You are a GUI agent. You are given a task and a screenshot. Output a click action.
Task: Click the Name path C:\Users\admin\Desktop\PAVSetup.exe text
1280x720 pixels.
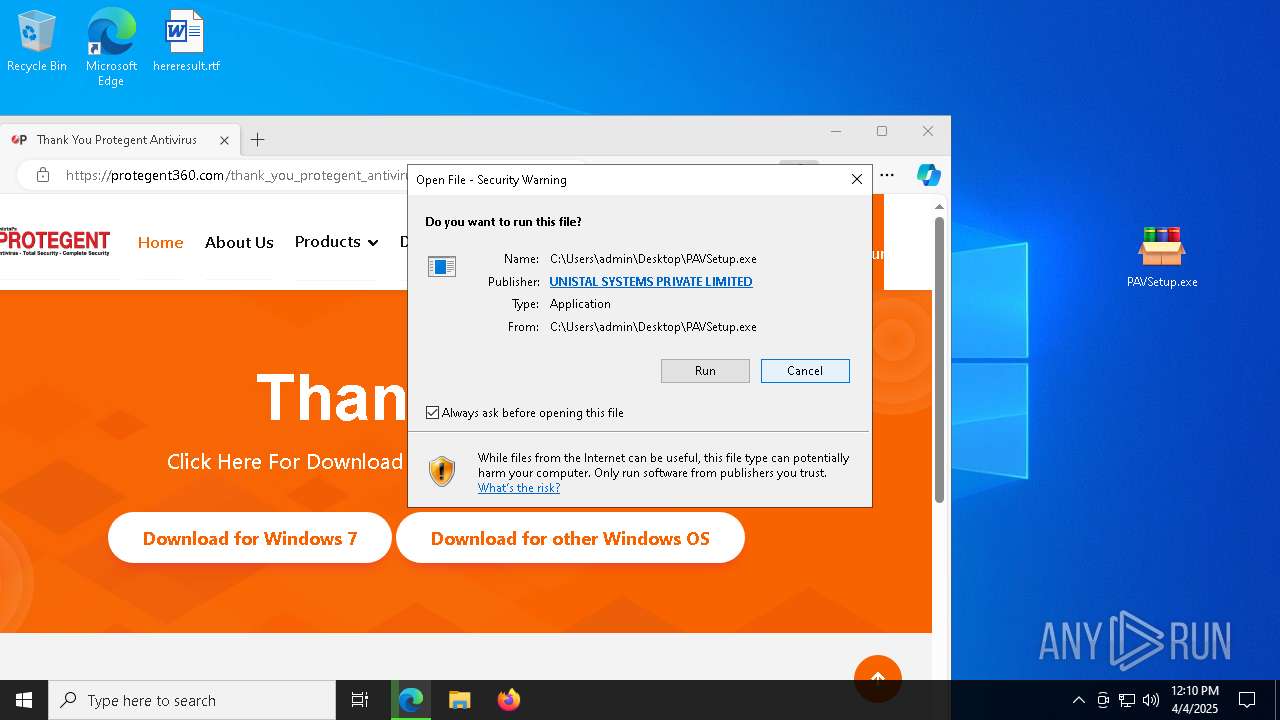653,259
